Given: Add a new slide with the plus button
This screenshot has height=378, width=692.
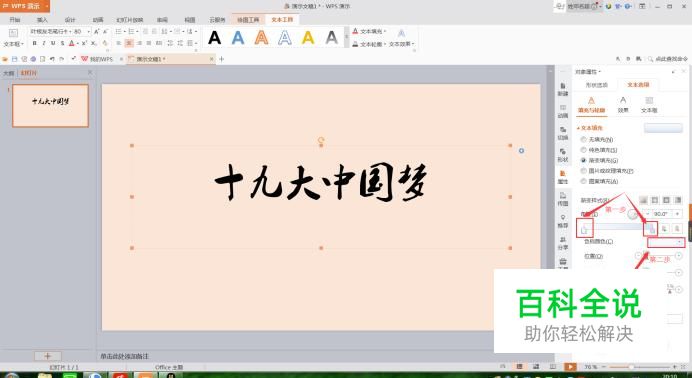Looking at the screenshot, I should click(x=48, y=356).
